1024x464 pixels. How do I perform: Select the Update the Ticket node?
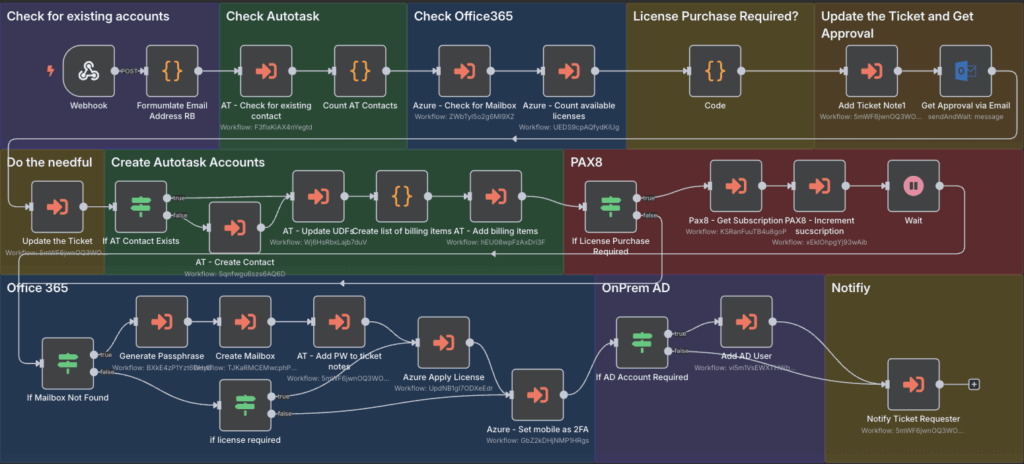(57, 207)
